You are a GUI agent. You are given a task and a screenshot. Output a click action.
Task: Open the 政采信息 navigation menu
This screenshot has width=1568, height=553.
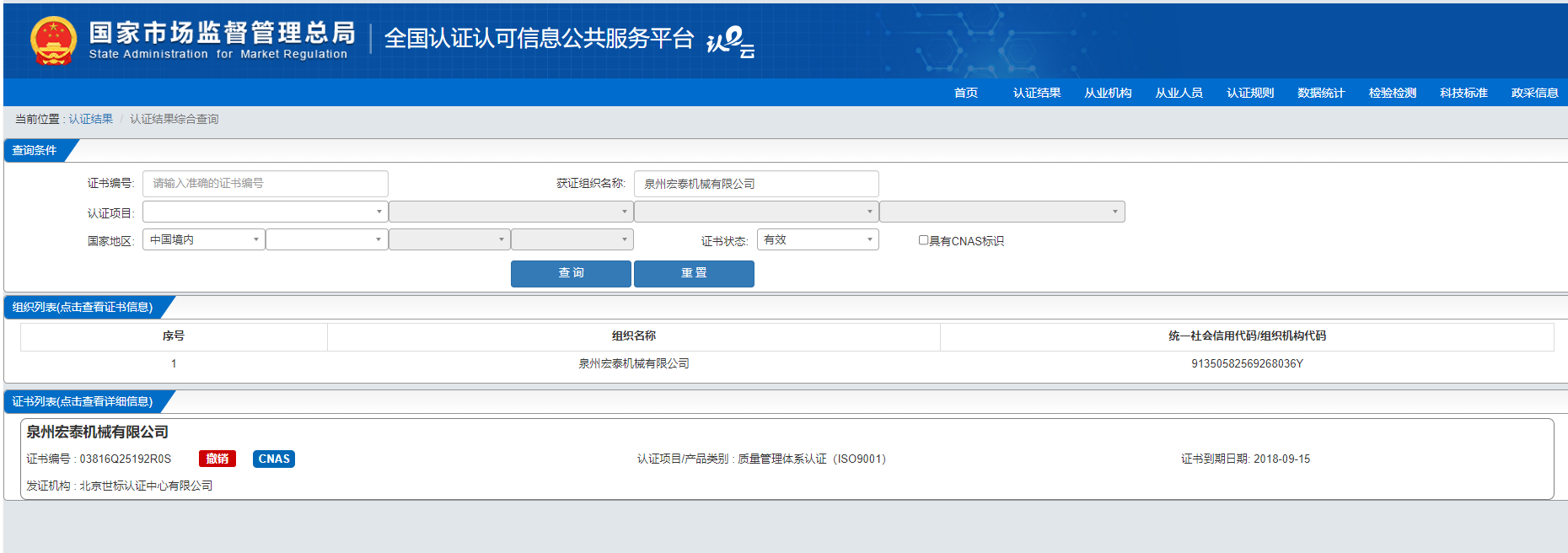point(1535,93)
